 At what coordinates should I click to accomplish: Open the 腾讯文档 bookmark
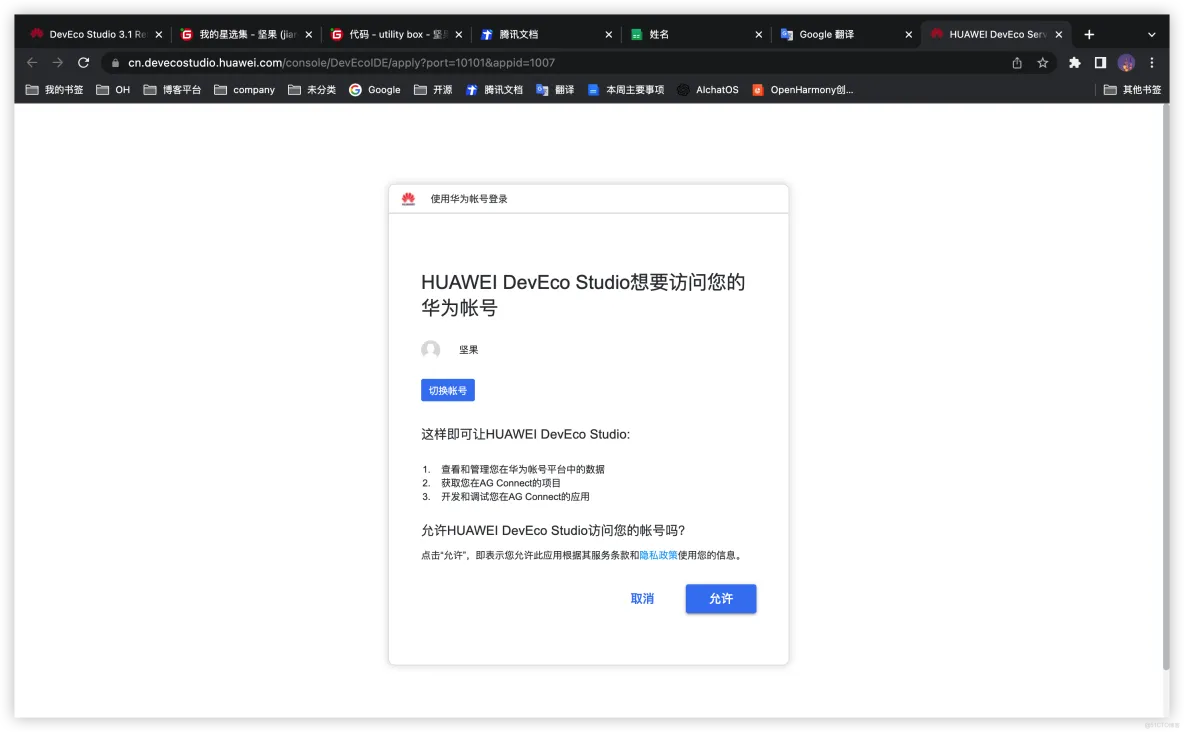point(494,90)
